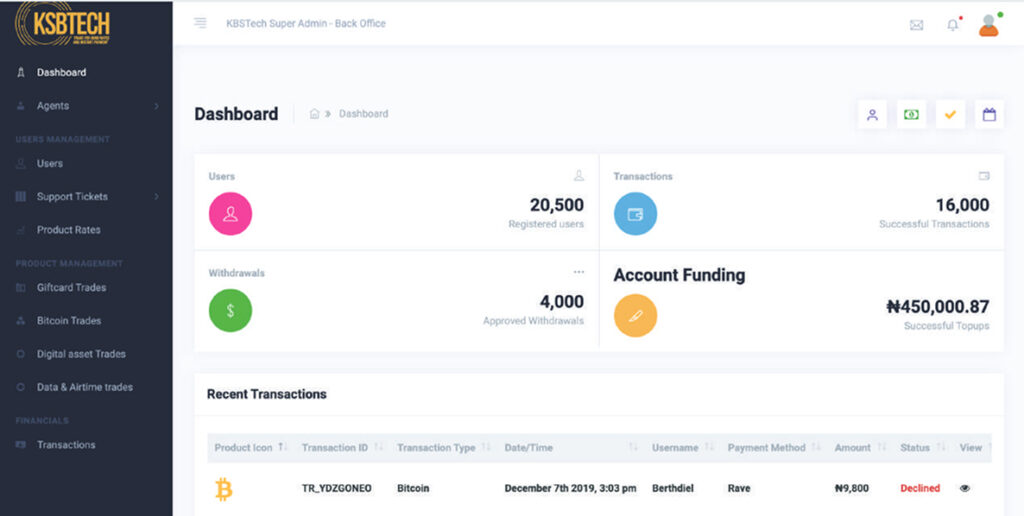
Task: Click the pink Users circle icon
Action: coord(230,213)
